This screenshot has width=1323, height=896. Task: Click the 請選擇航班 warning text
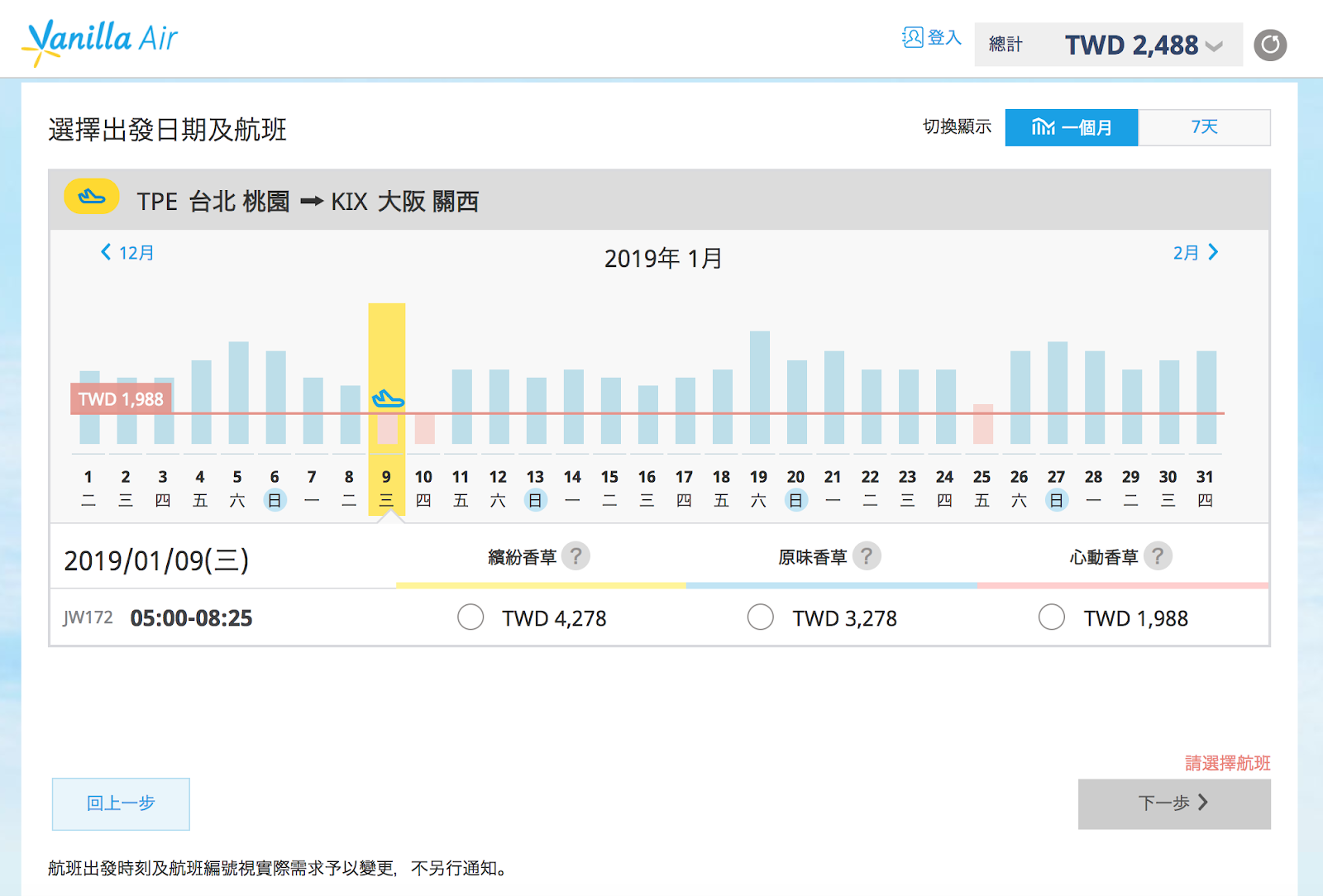(1228, 763)
